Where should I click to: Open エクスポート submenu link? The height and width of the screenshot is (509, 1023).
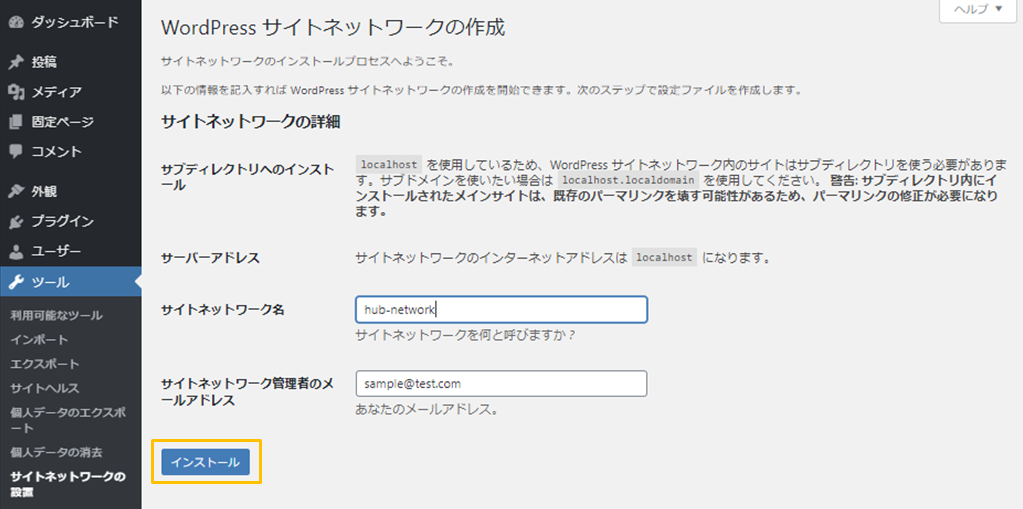point(44,363)
